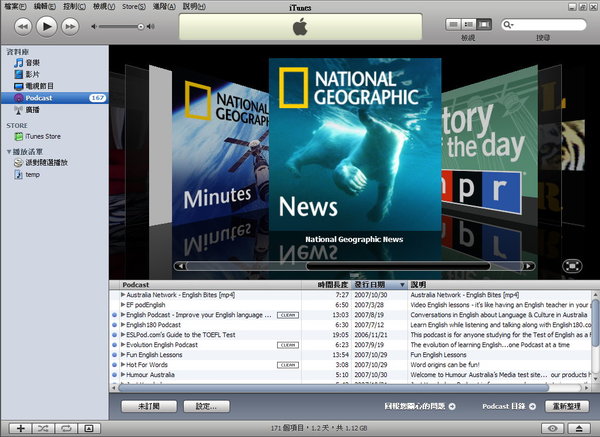Open Party Shuffle playlist
Screen dimensions: 600x437
click(x=41, y=163)
